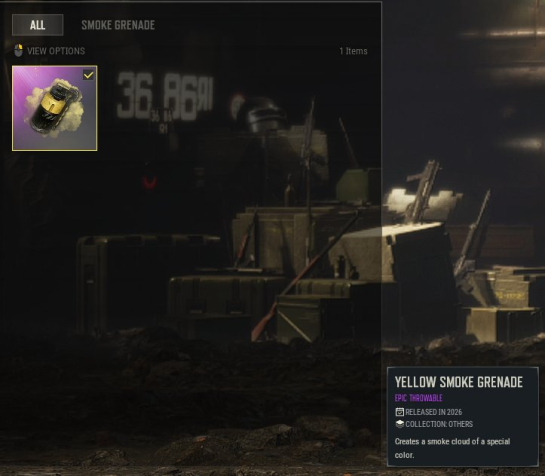
Task: Click the calendar icon beside Released in 2026
Action: coord(399,412)
